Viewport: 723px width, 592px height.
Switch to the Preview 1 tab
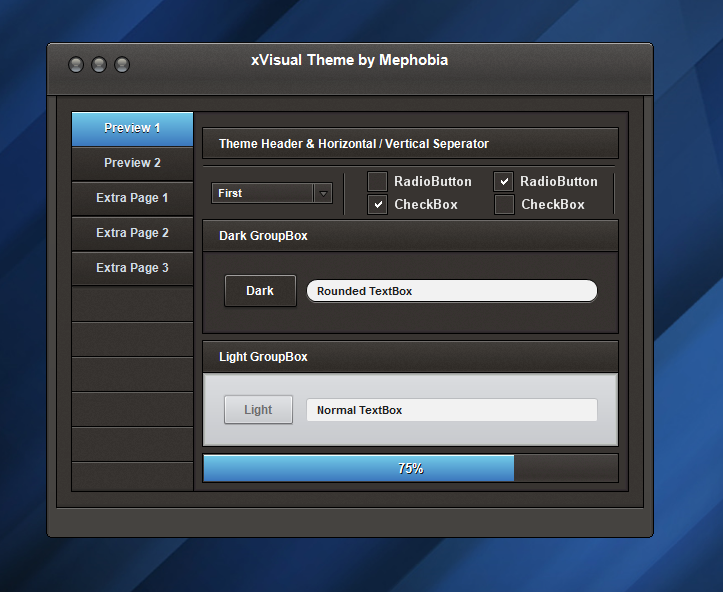pos(132,128)
